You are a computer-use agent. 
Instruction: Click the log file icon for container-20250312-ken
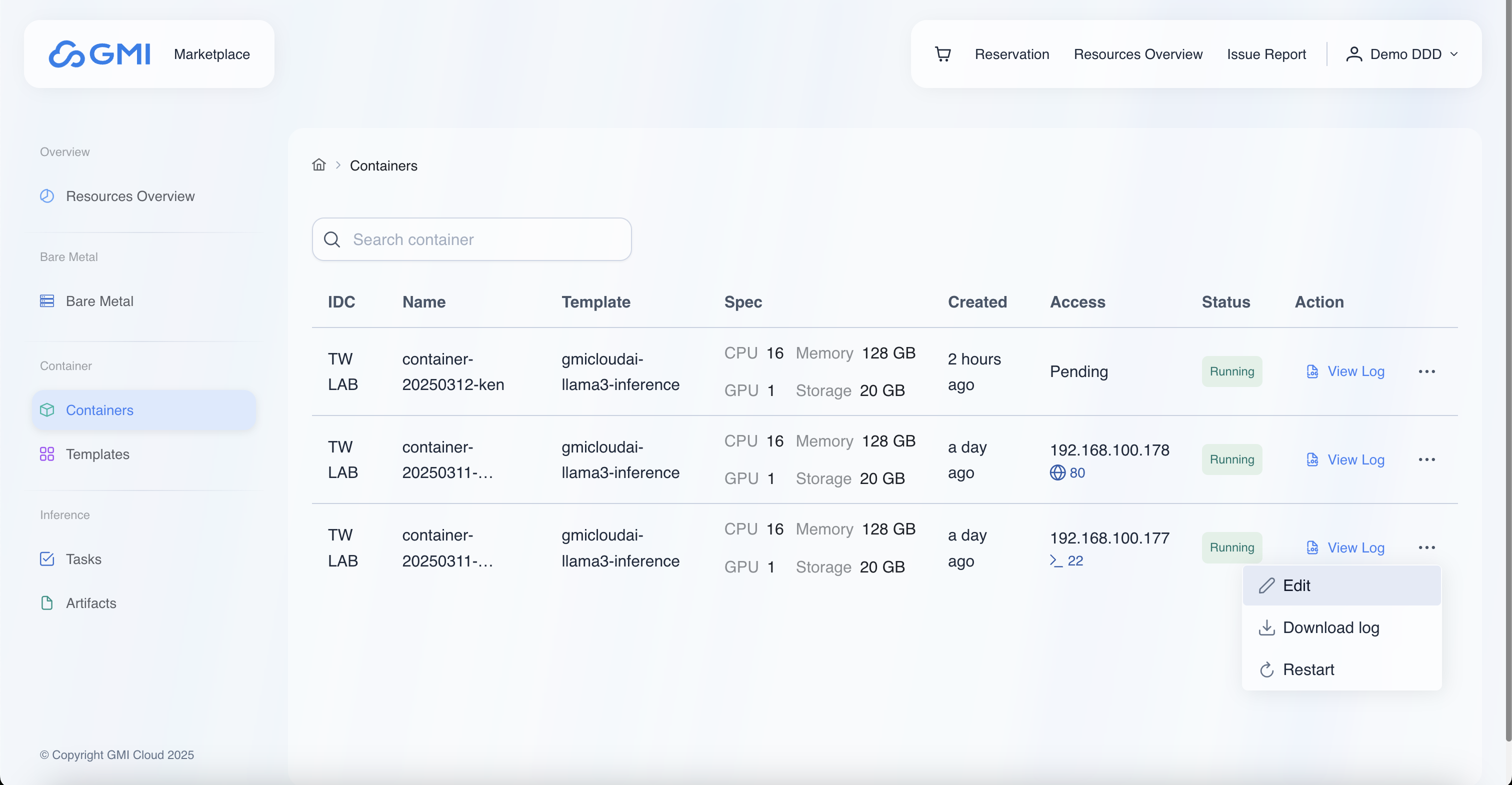1312,371
